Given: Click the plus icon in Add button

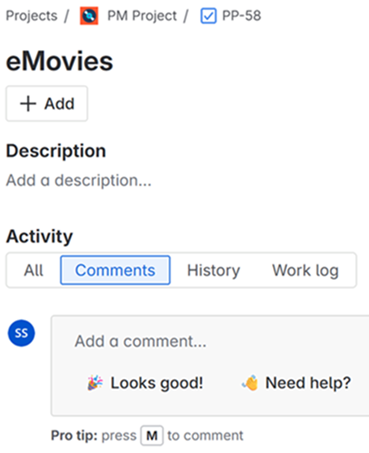Looking at the screenshot, I should 28,104.
